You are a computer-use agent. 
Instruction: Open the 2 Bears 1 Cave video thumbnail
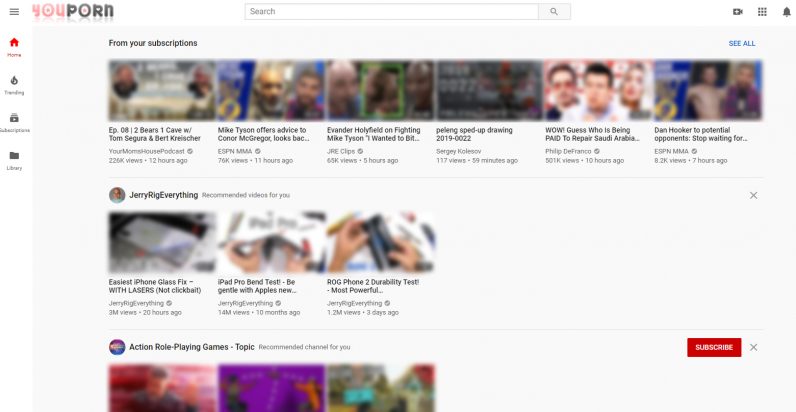[161, 91]
